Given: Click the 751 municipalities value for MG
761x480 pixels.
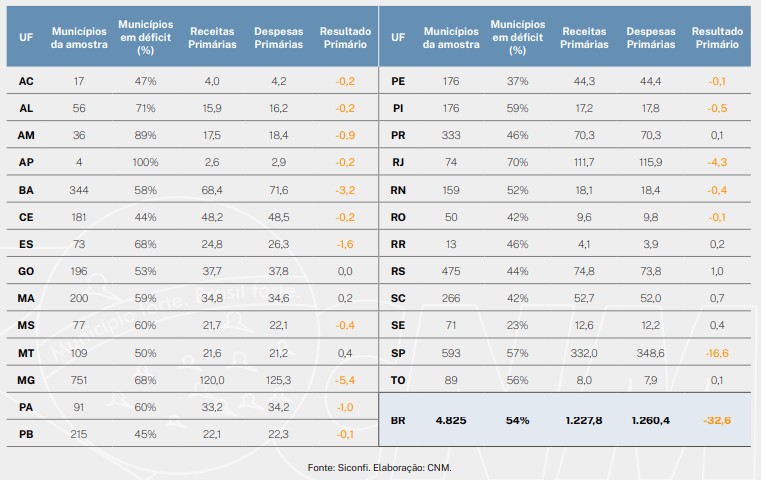Looking at the screenshot, I should point(78,380).
